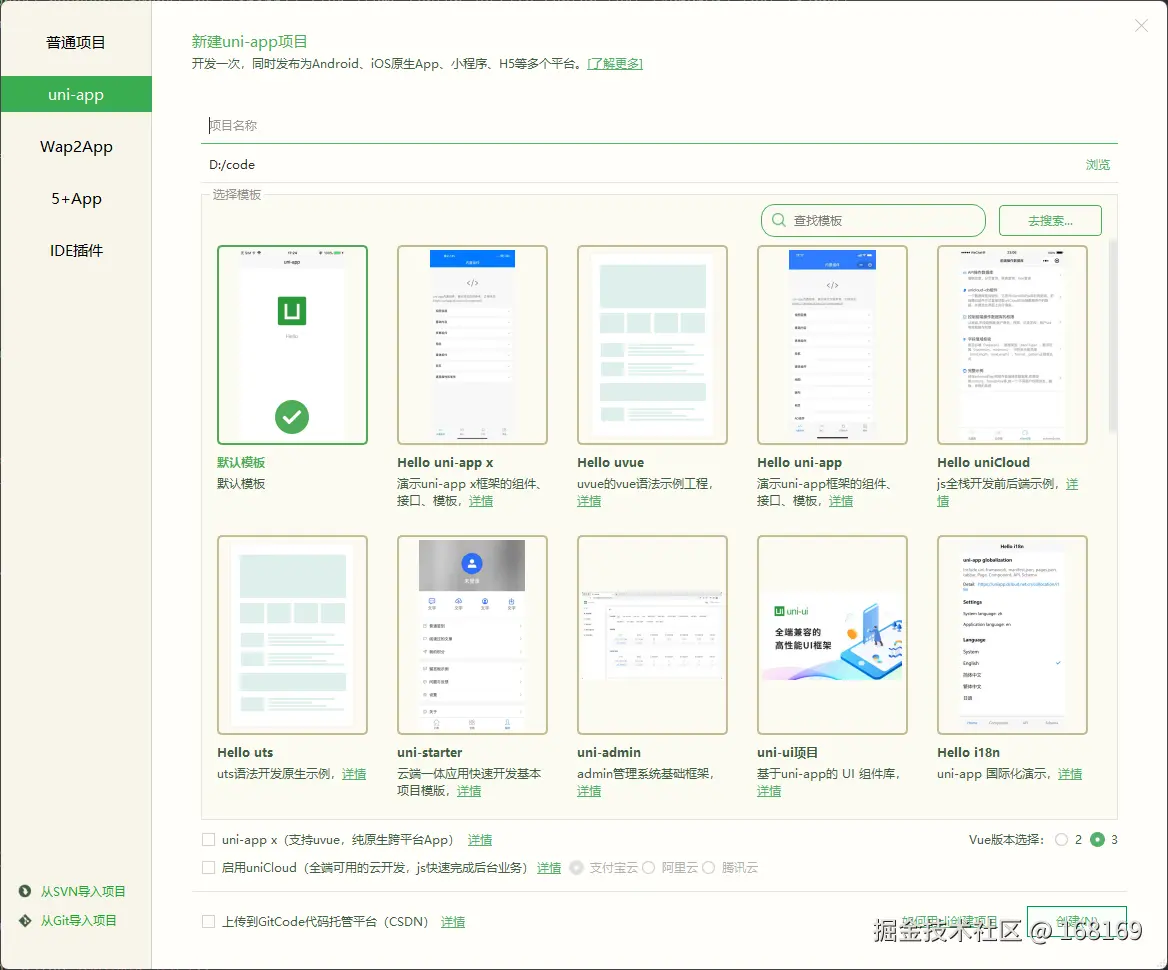Click the SVN import icon
1168x970 pixels.
click(x=25, y=891)
